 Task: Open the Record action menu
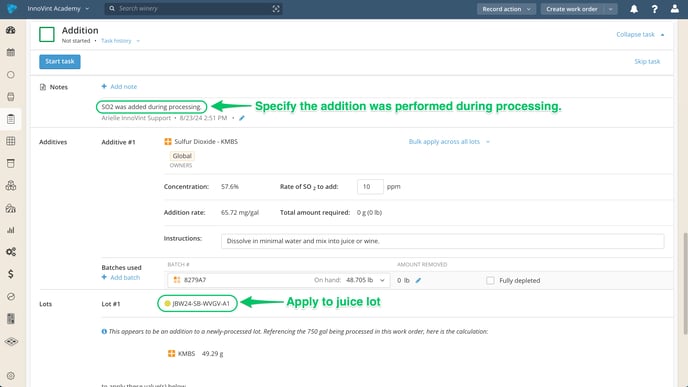(506, 9)
